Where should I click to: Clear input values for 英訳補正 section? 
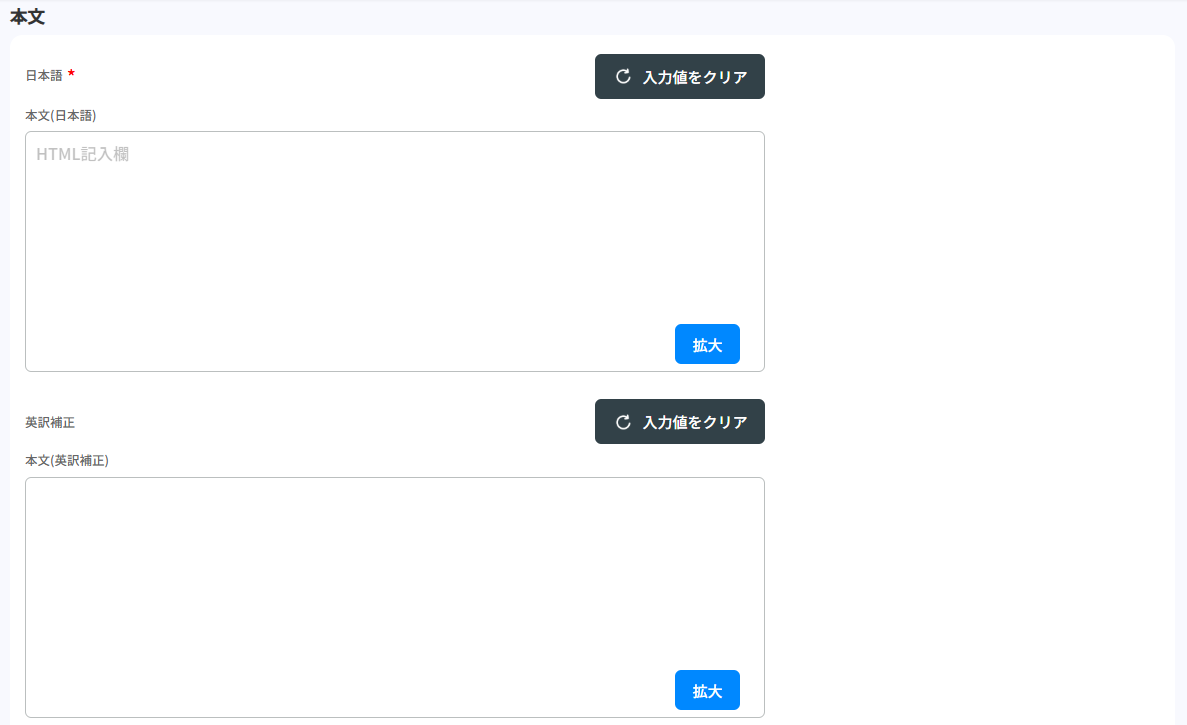680,422
